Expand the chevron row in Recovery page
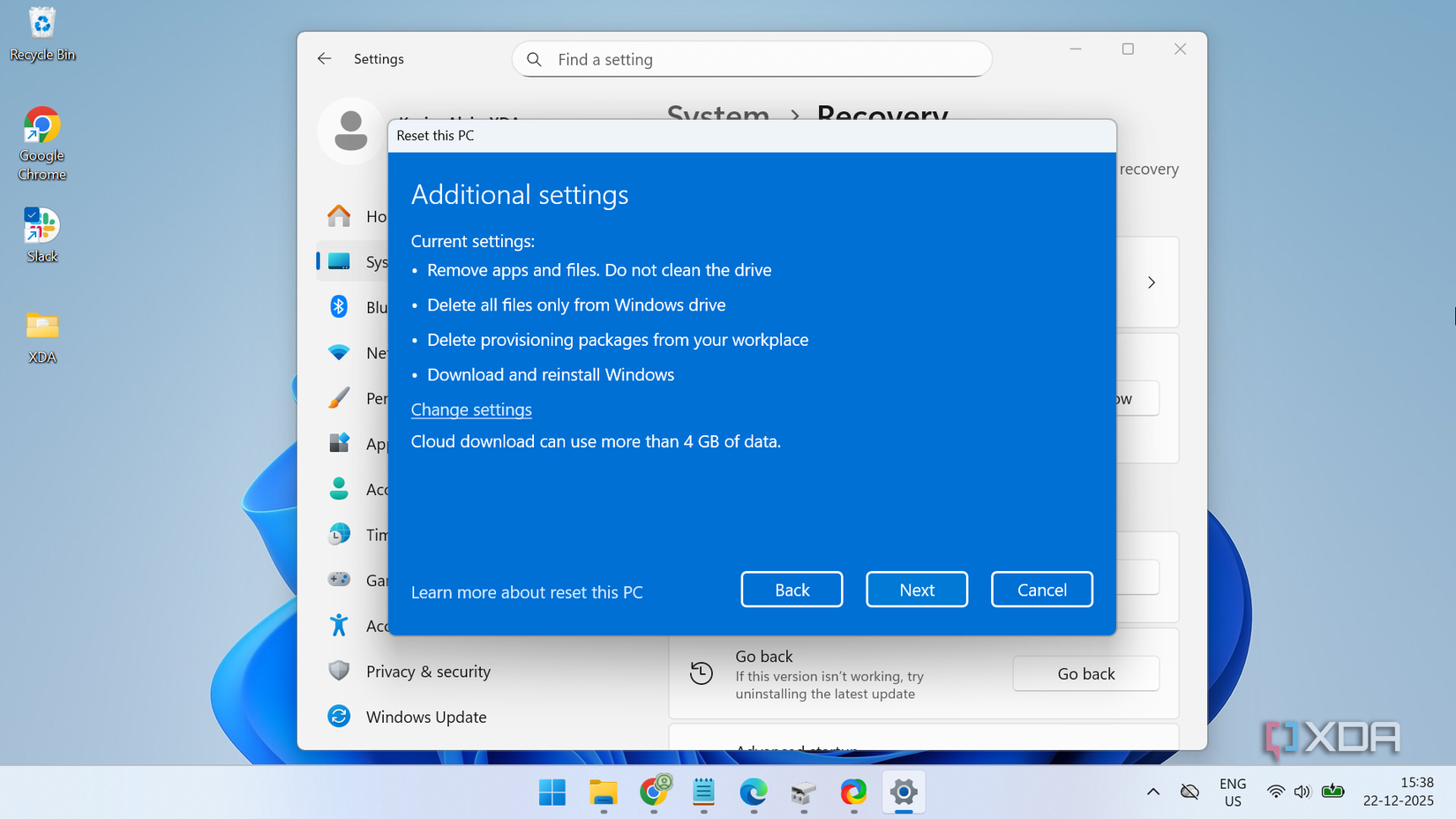The image size is (1456, 819). tap(1151, 282)
